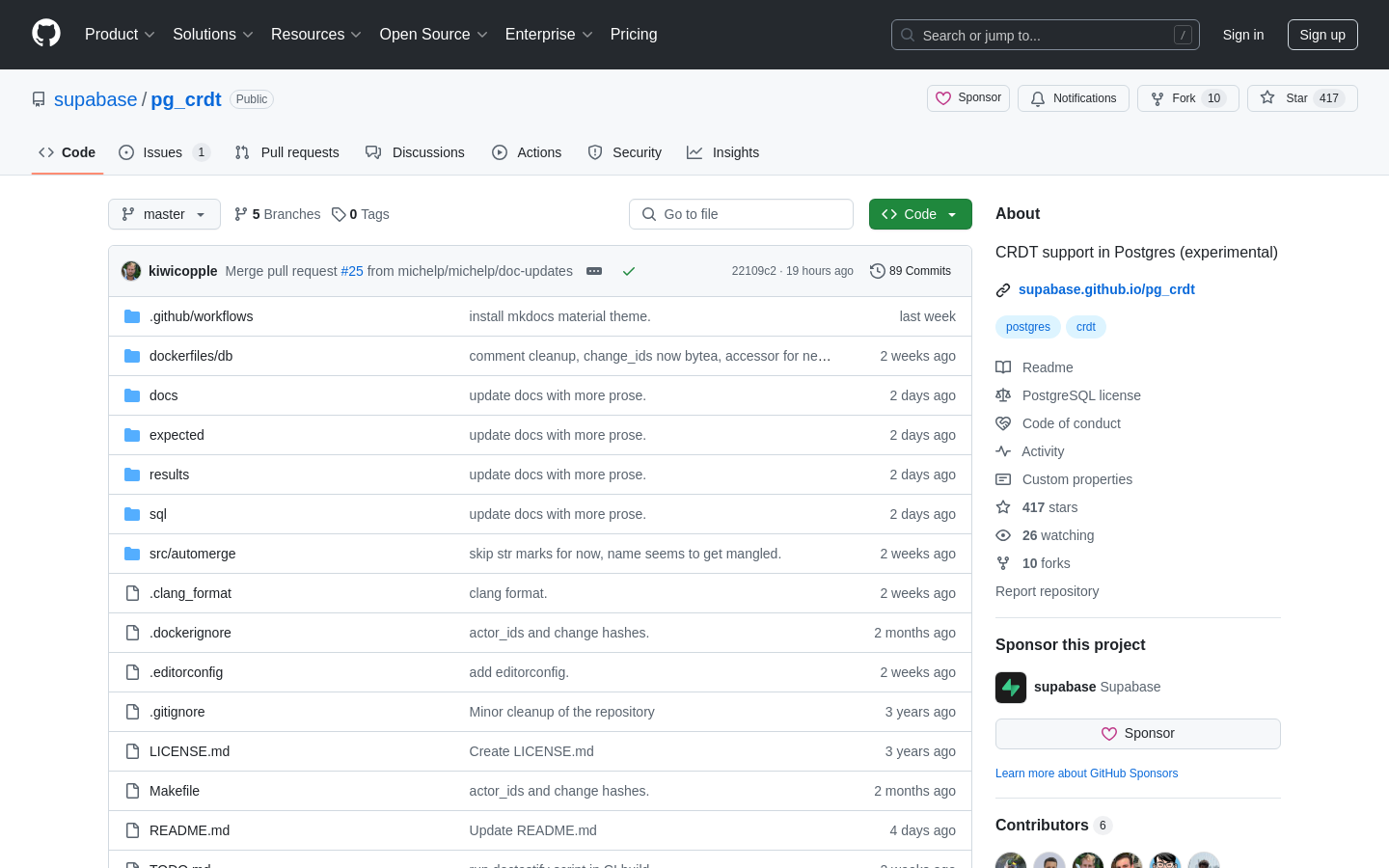Viewport: 1389px width, 868px height.
Task: Click the Supabase logo avatar
Action: 1011,688
